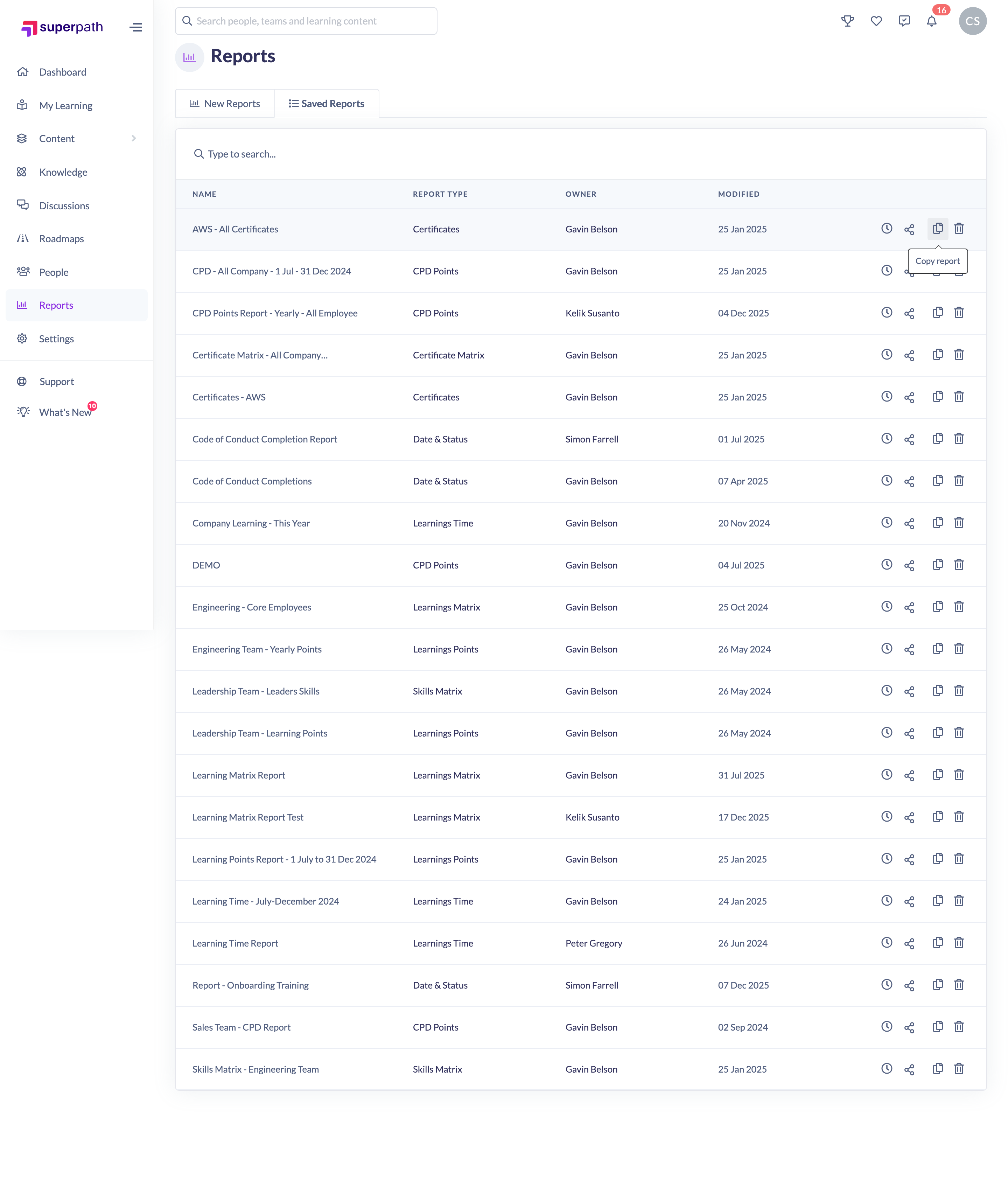Switch to the New Reports tab
Screen dimensions: 1008x1179
click(x=225, y=104)
